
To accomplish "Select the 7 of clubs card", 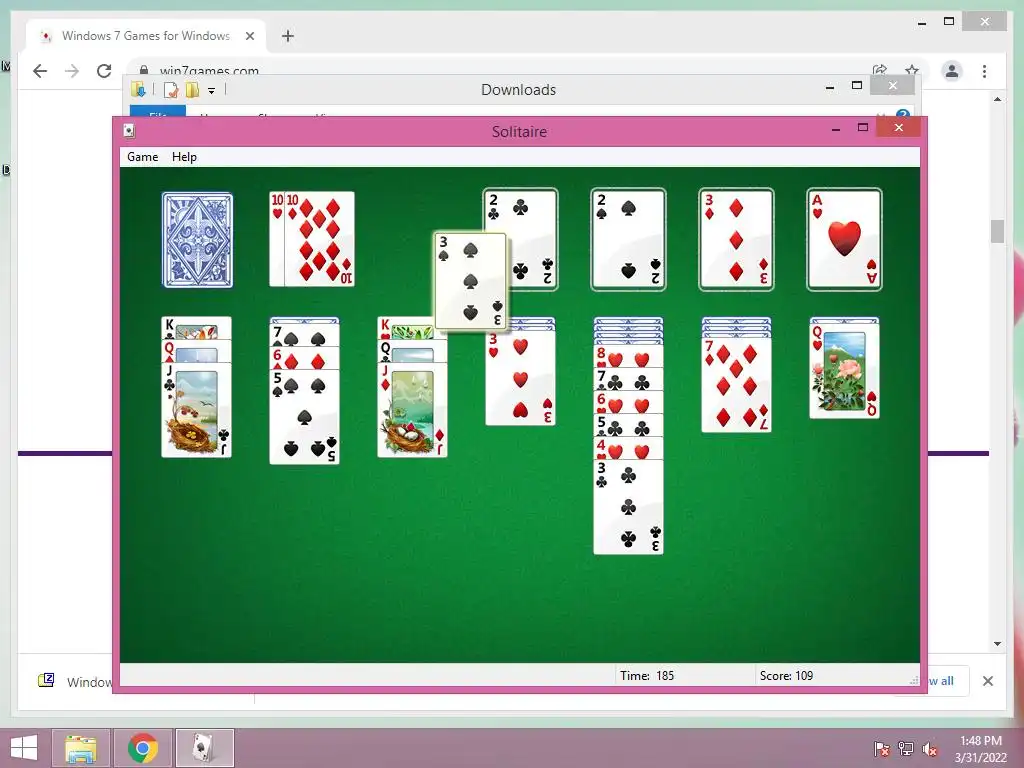I will (628, 379).
